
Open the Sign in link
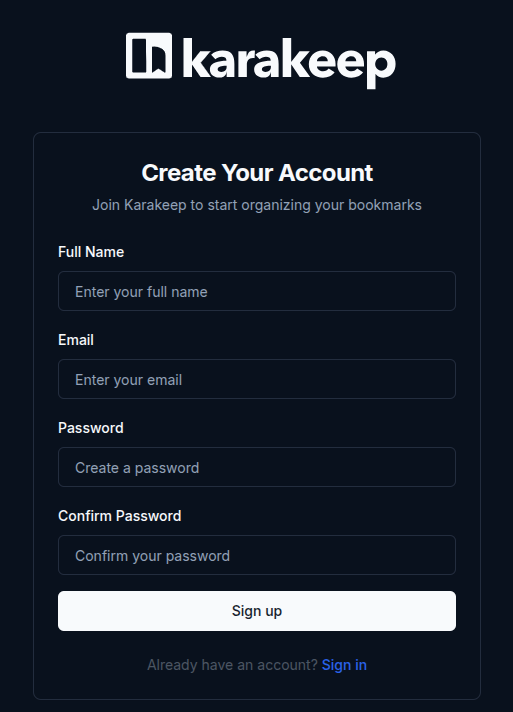coord(344,665)
